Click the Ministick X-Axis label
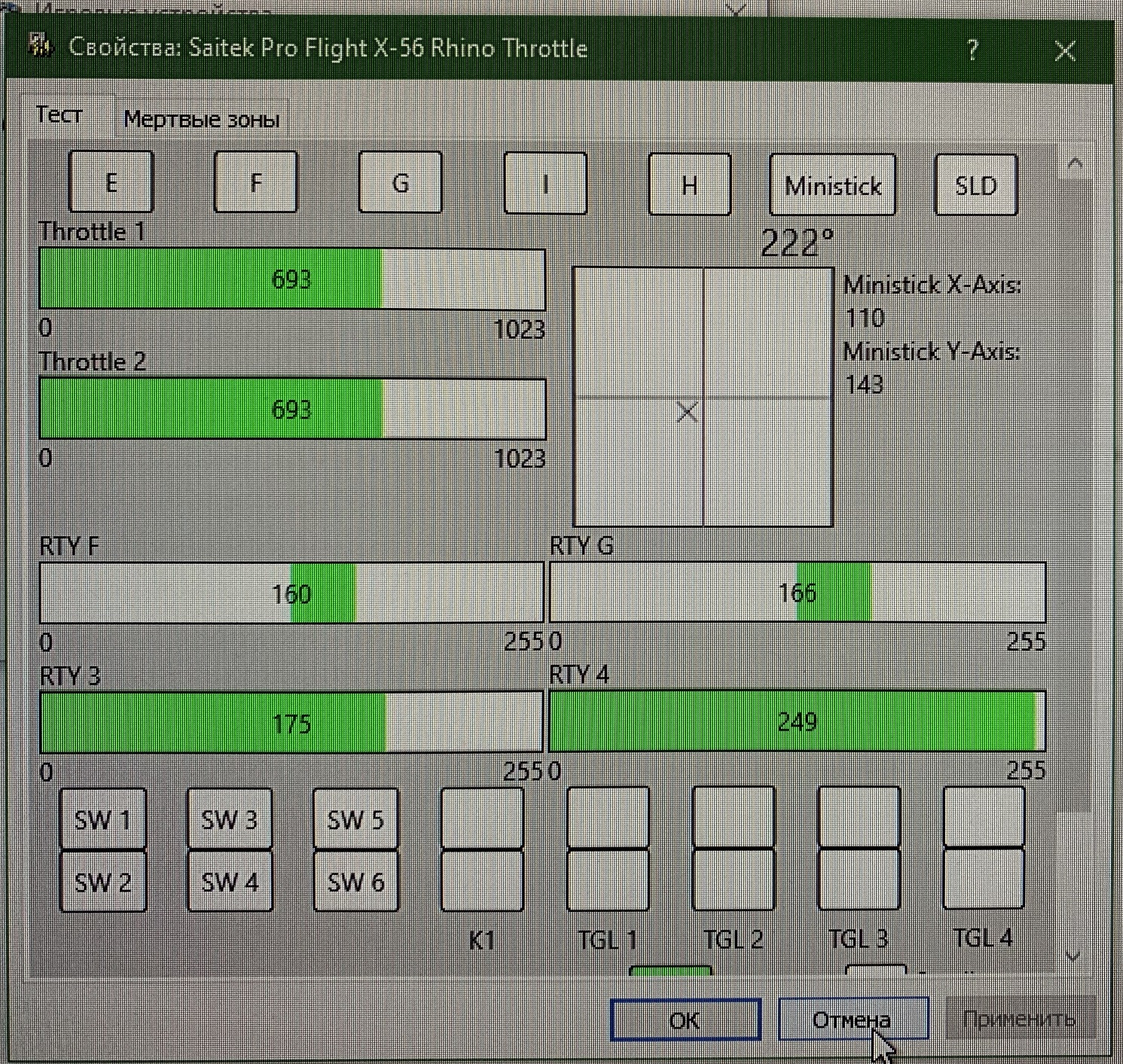Screen dimensions: 1123x1064 (932, 285)
